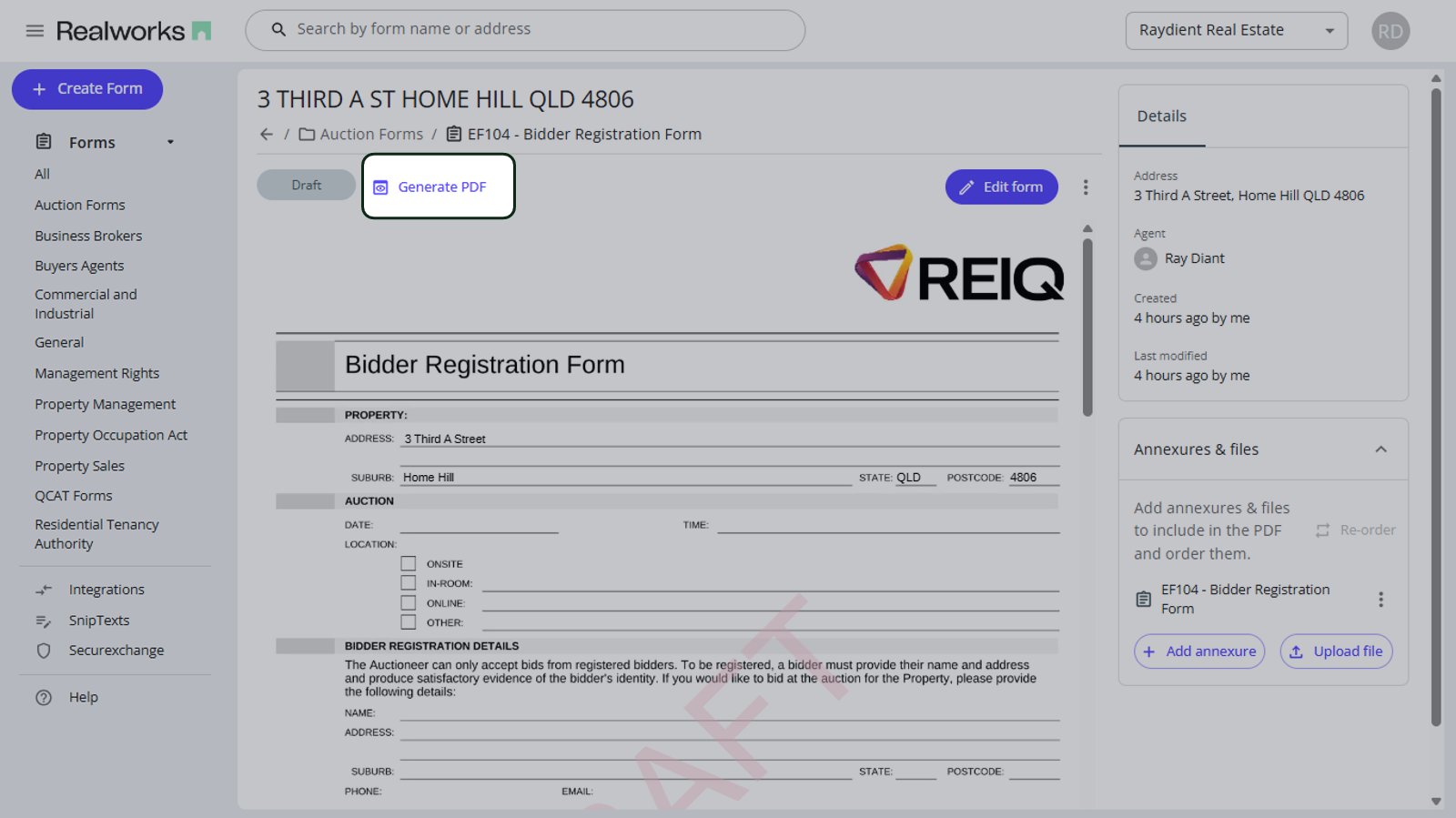The image size is (1456, 818).
Task: Click the Ray Diant agent avatar
Action: point(1146,259)
